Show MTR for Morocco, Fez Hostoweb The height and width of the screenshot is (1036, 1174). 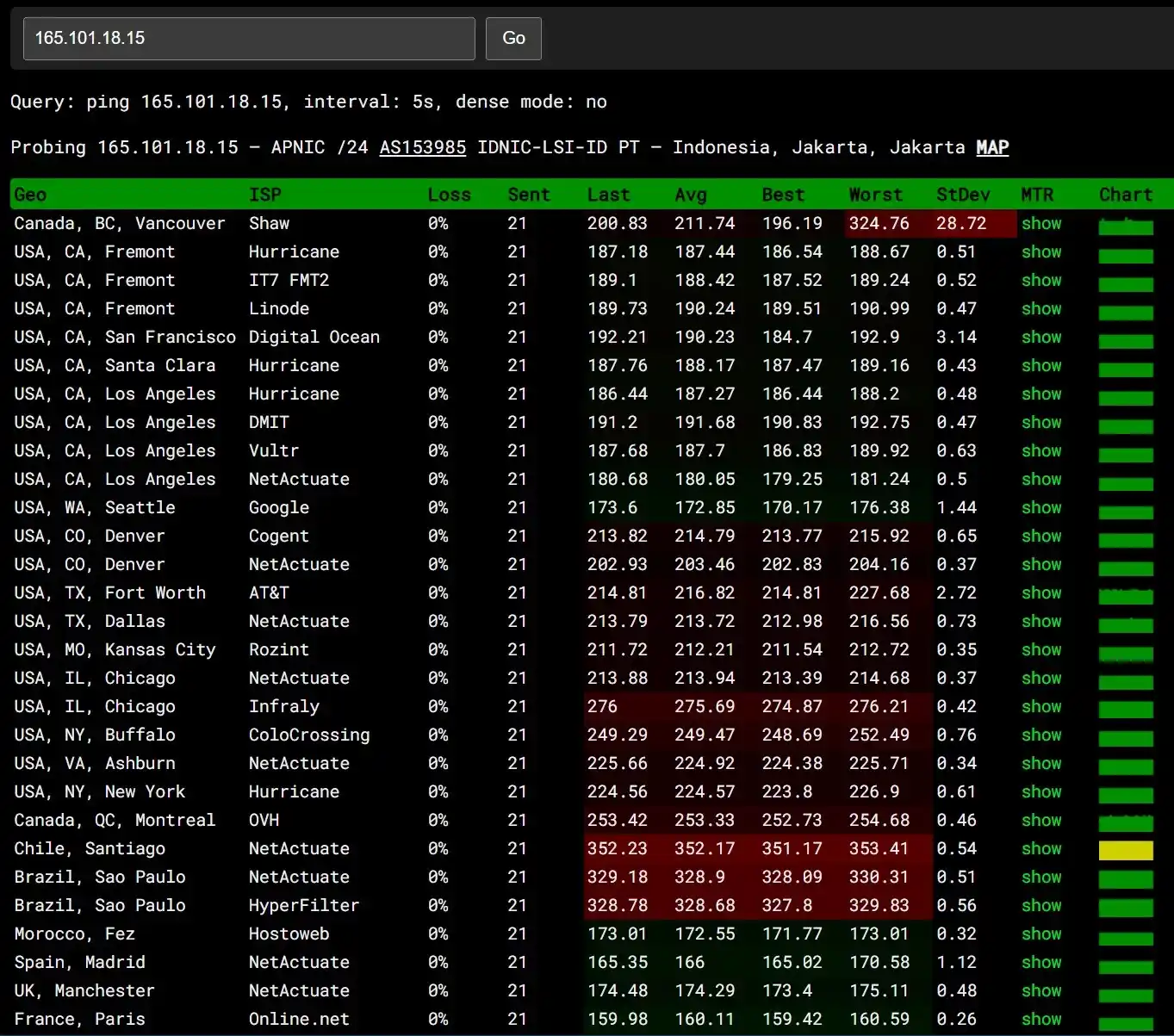(x=1041, y=934)
